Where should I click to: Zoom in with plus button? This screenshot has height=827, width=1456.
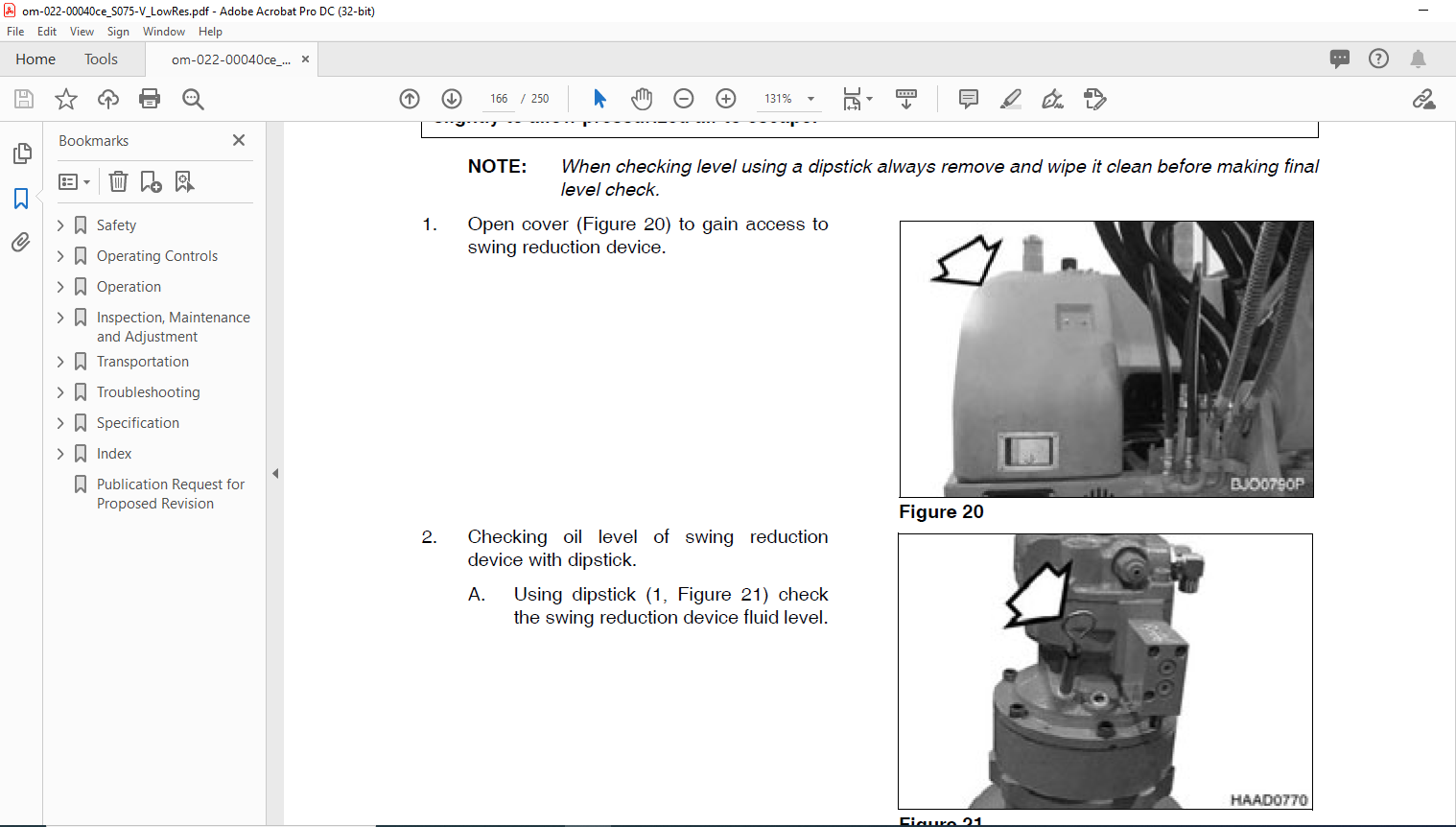tap(726, 99)
